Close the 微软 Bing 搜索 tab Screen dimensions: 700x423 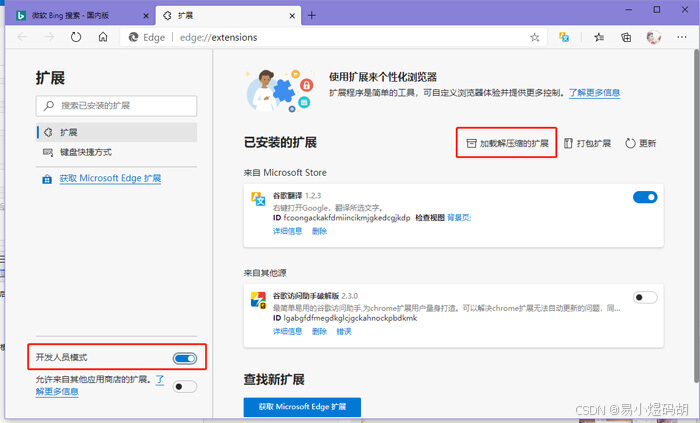click(146, 16)
